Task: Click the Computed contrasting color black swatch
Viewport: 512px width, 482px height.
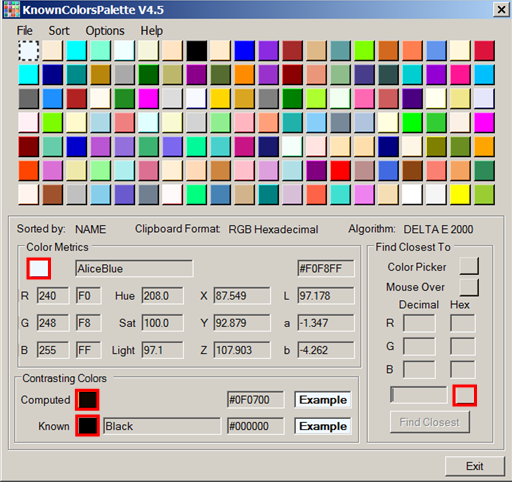Action: pos(87,399)
